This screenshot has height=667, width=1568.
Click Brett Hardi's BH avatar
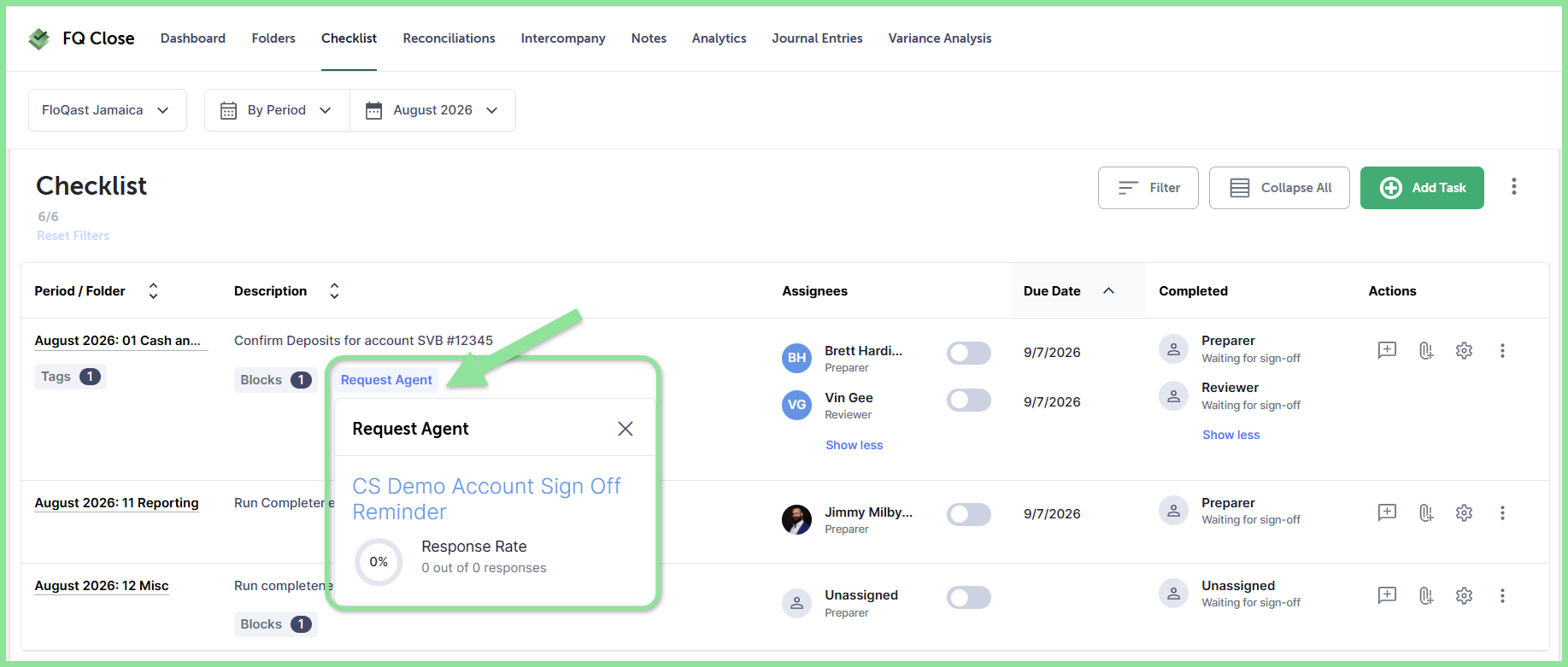pyautogui.click(x=796, y=358)
